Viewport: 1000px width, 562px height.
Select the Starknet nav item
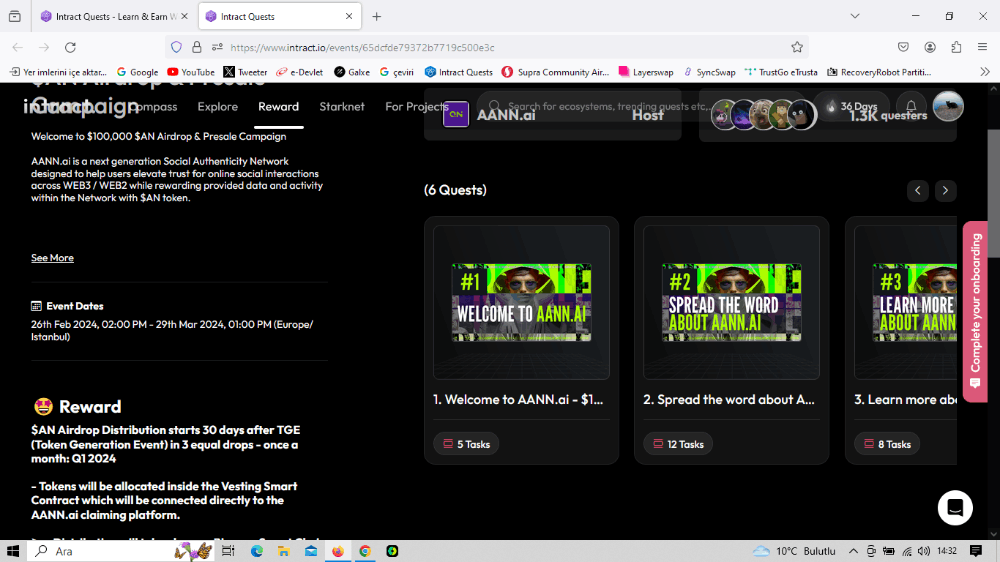point(342,107)
